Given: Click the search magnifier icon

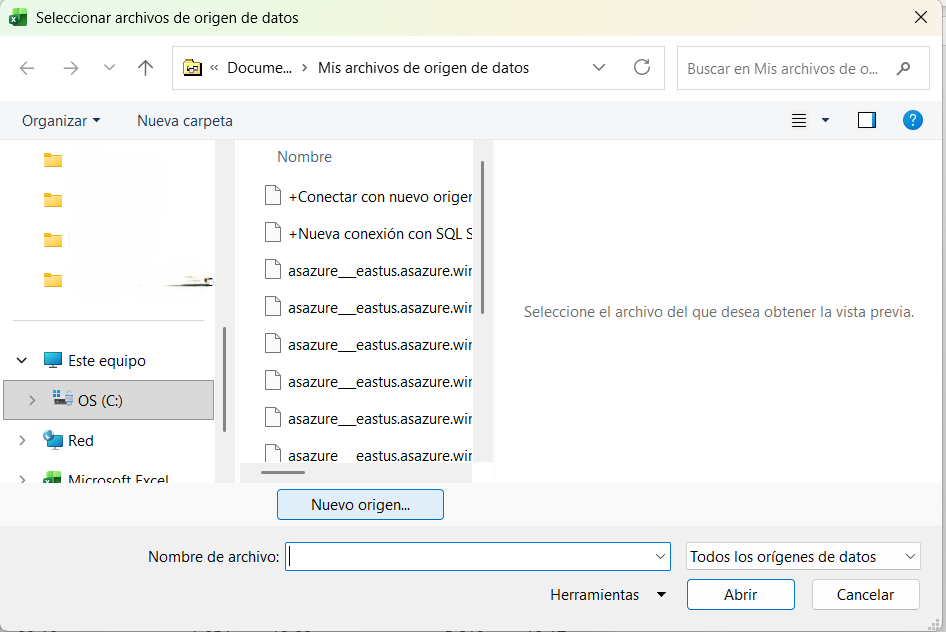Looking at the screenshot, I should [904, 69].
